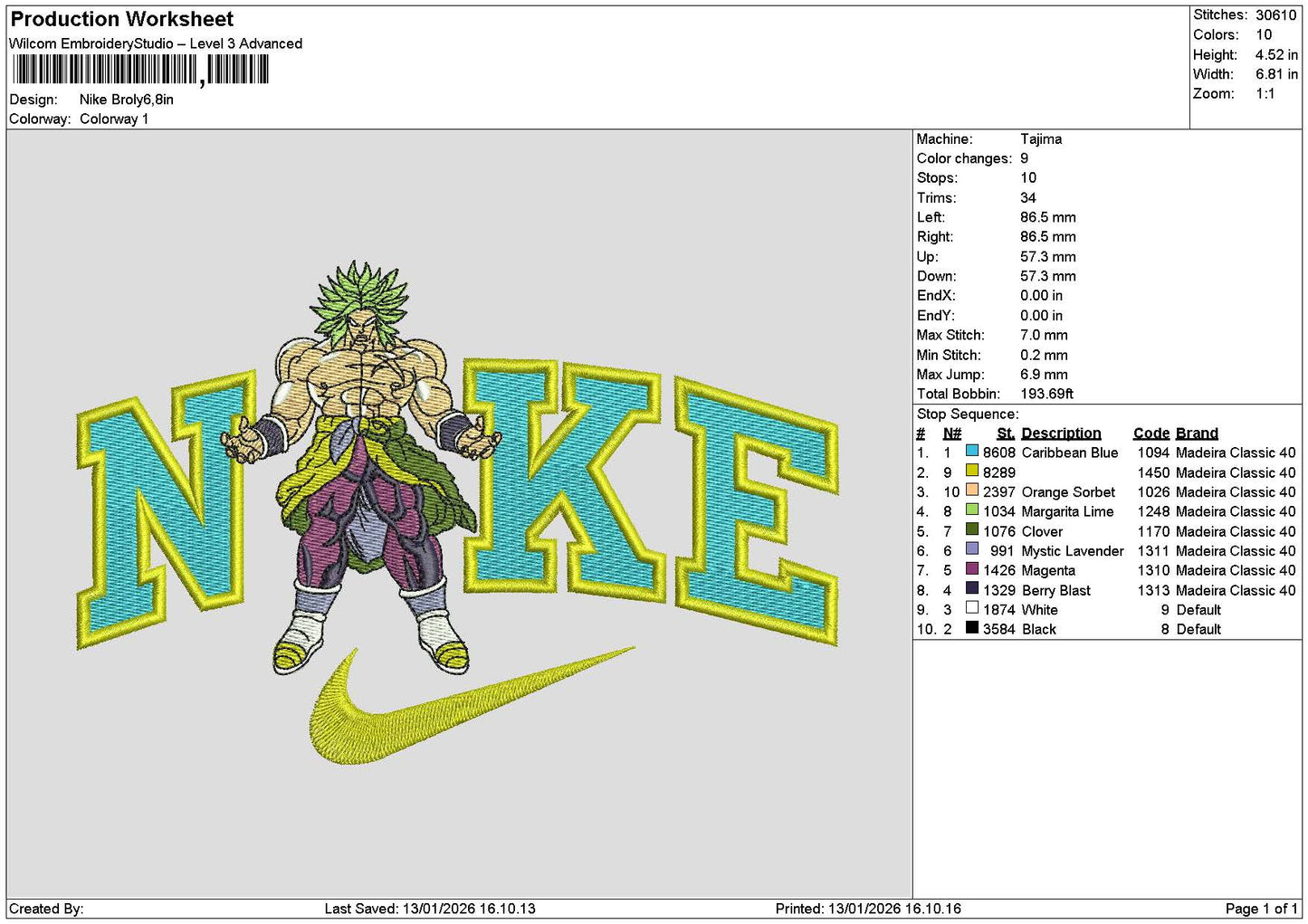Click the Caribbean Blue color swatch
The height and width of the screenshot is (924, 1308).
coord(972,452)
